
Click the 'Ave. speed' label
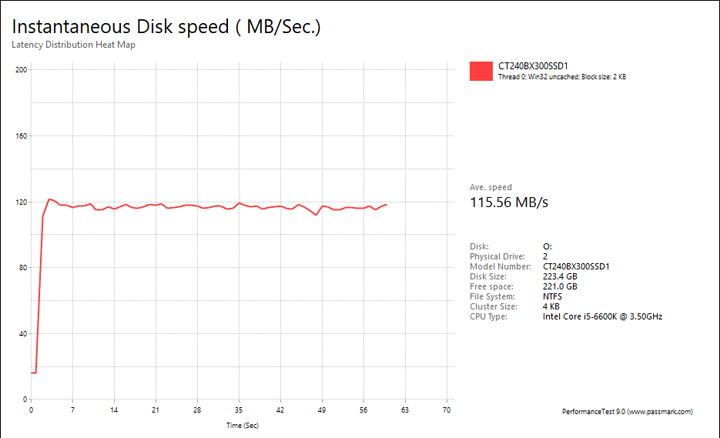pos(491,187)
